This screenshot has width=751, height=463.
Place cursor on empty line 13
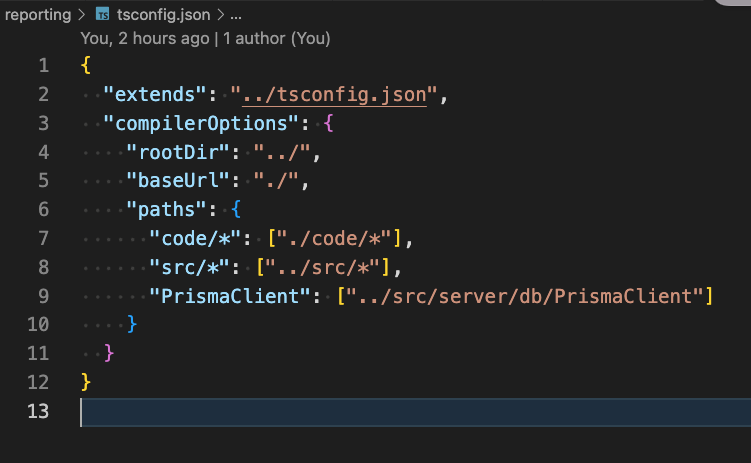click(x=416, y=412)
